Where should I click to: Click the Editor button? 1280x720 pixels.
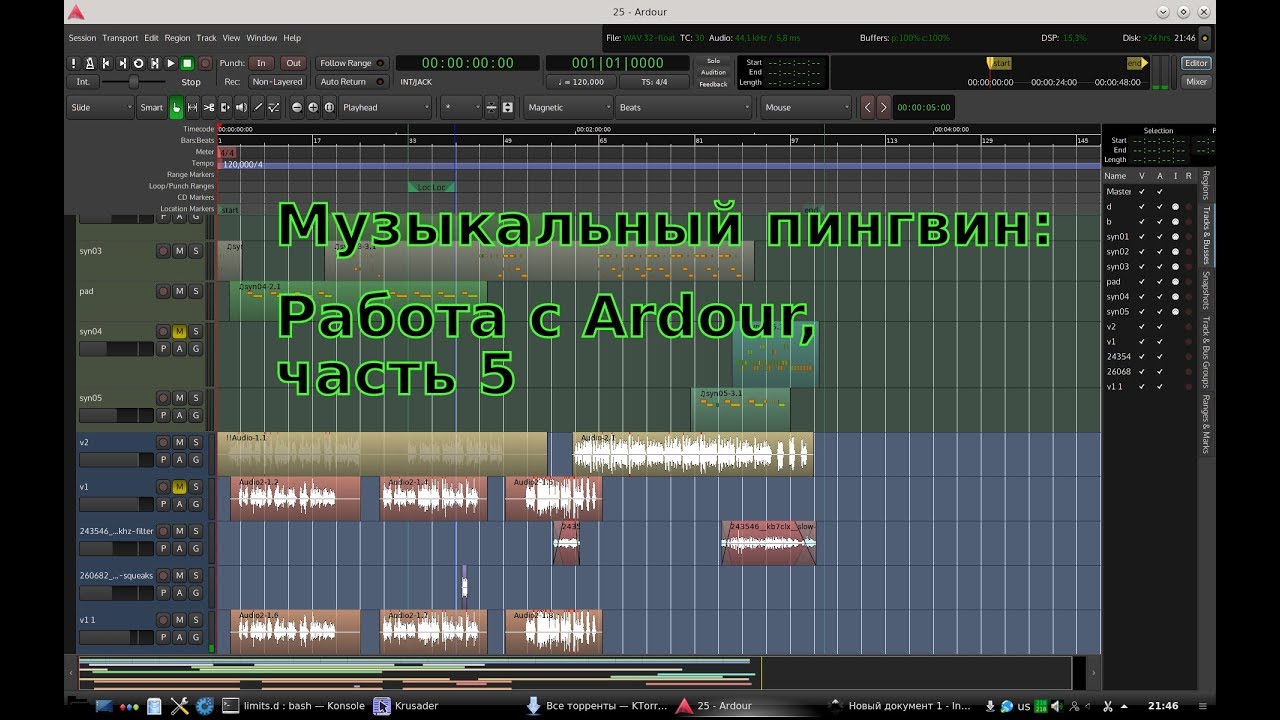click(x=1196, y=63)
